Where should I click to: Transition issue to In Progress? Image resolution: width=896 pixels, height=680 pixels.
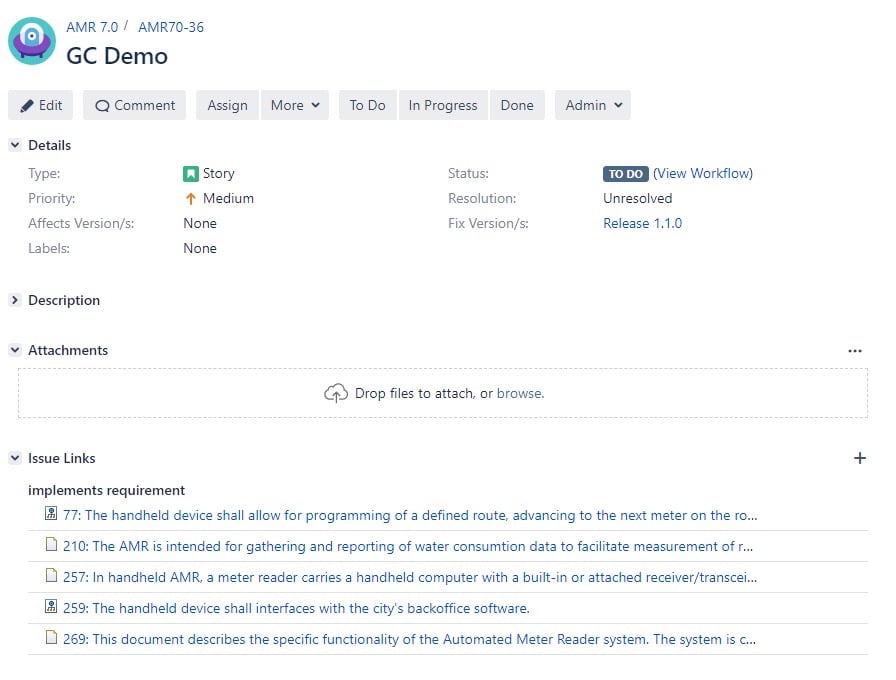tap(442, 105)
